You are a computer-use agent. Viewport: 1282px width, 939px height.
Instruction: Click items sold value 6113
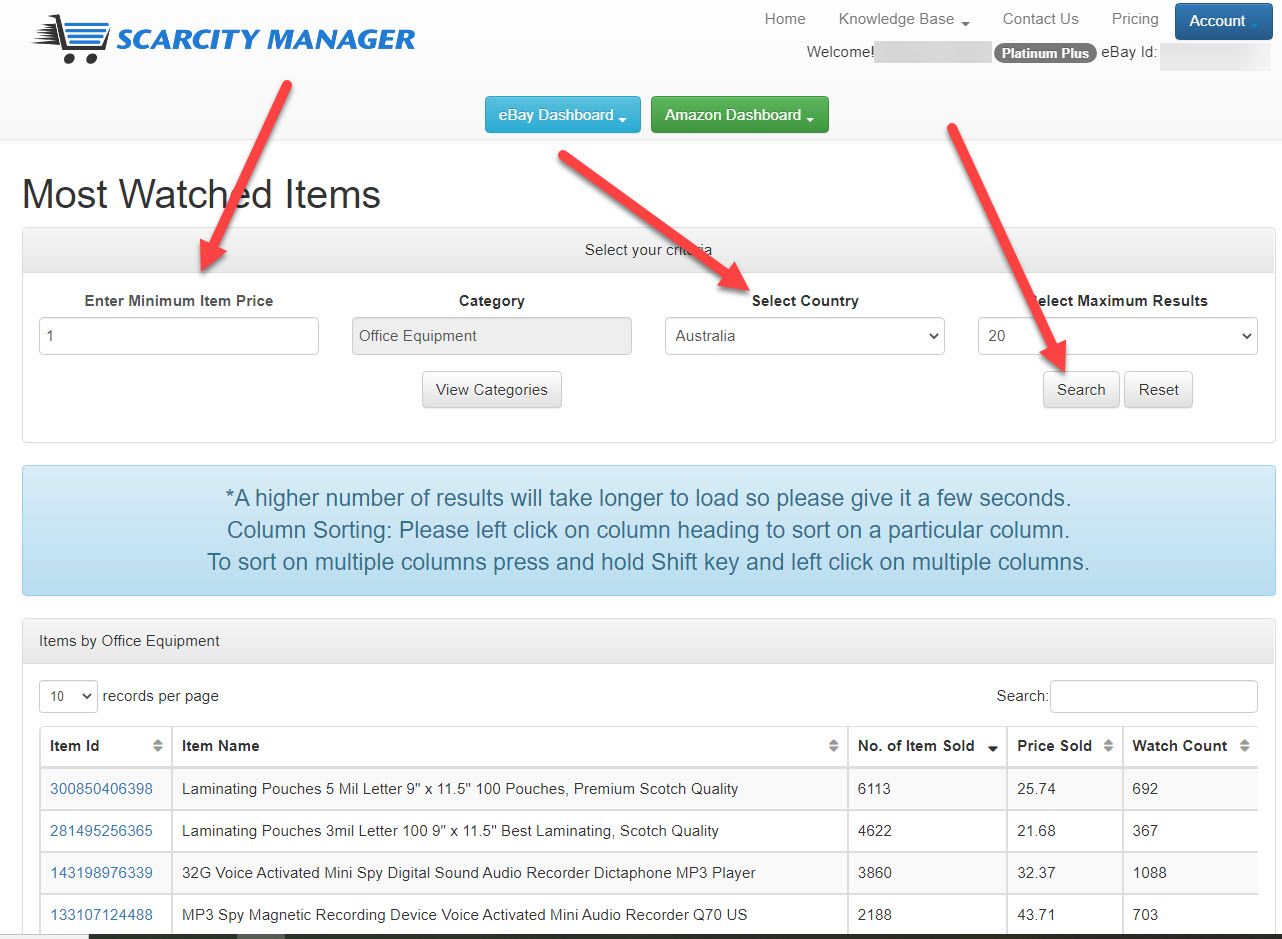pyautogui.click(x=875, y=789)
